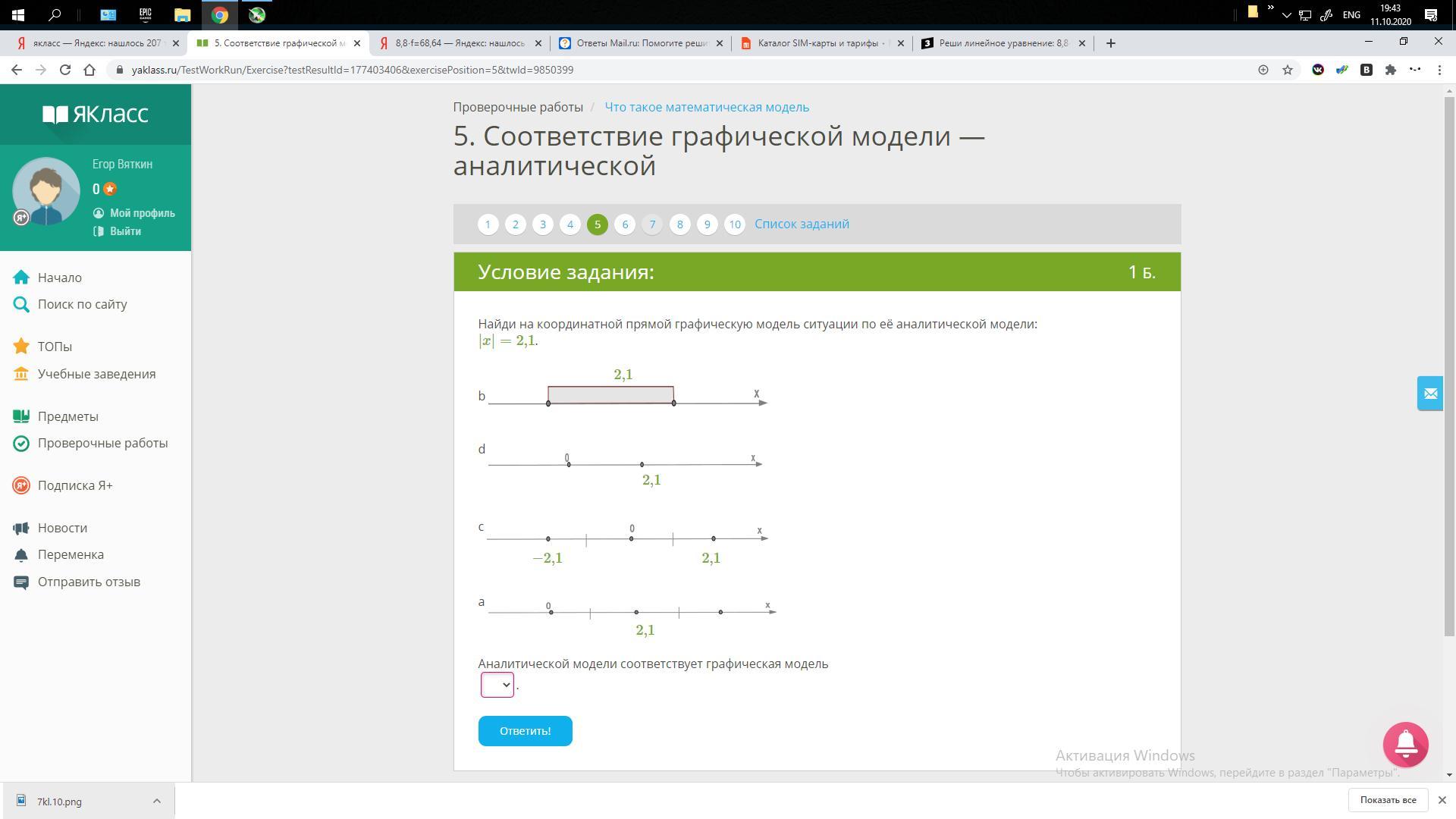Reload the page with refresh icon
Image resolution: width=1456 pixels, height=819 pixels.
(65, 70)
